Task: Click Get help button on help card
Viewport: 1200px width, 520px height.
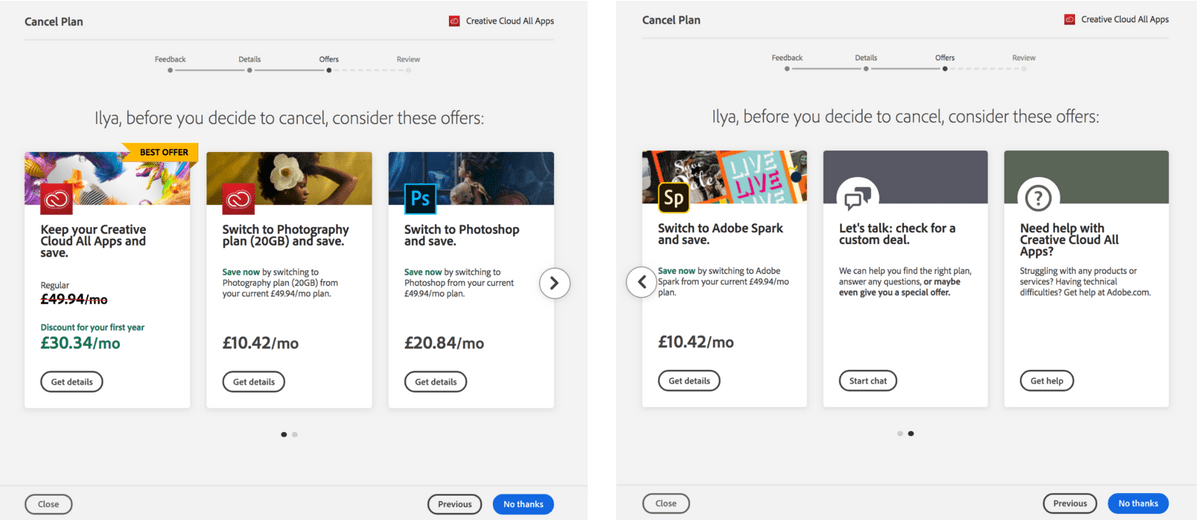Action: [1047, 381]
